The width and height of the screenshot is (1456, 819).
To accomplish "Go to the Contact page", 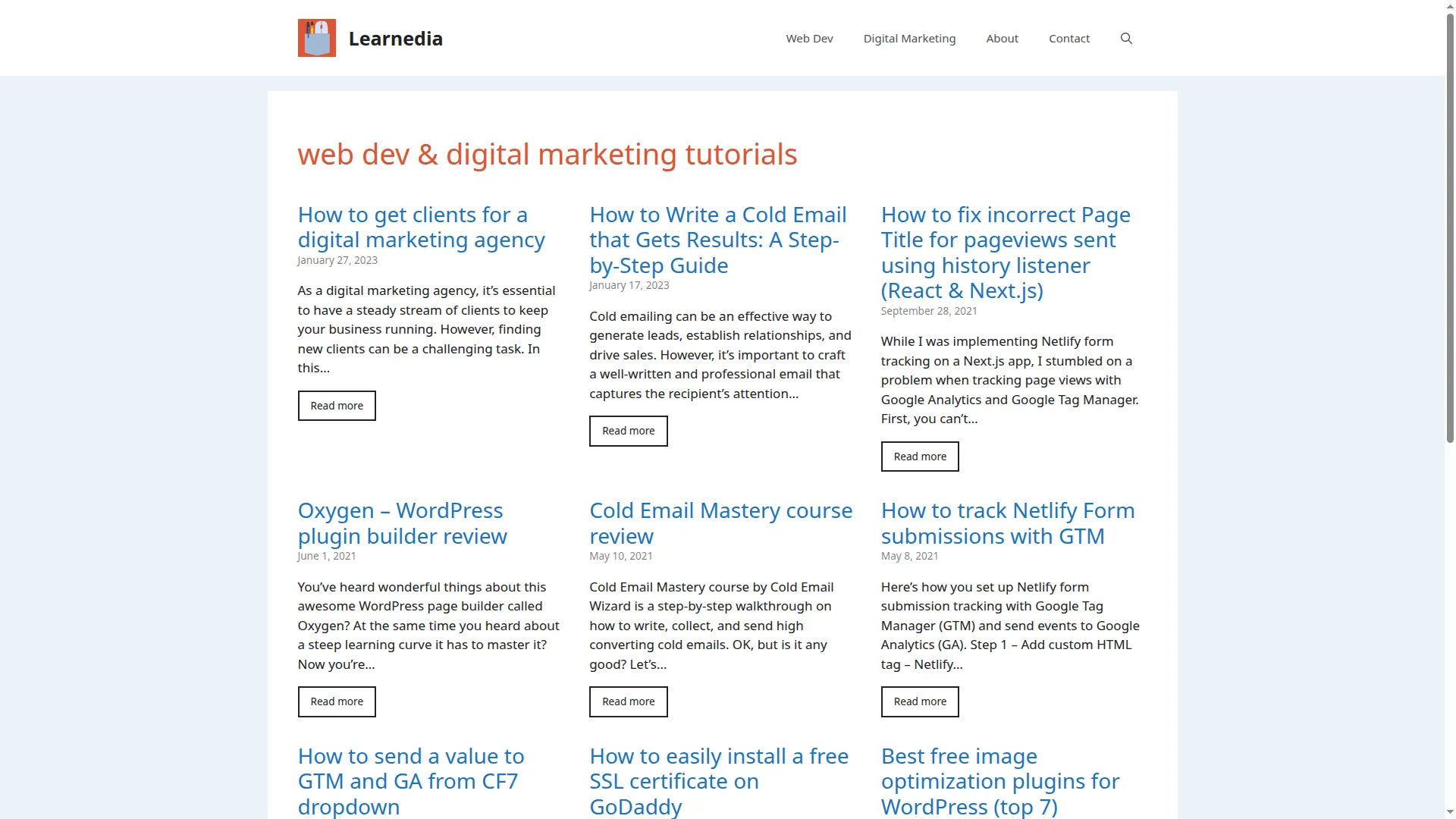I will [x=1068, y=39].
